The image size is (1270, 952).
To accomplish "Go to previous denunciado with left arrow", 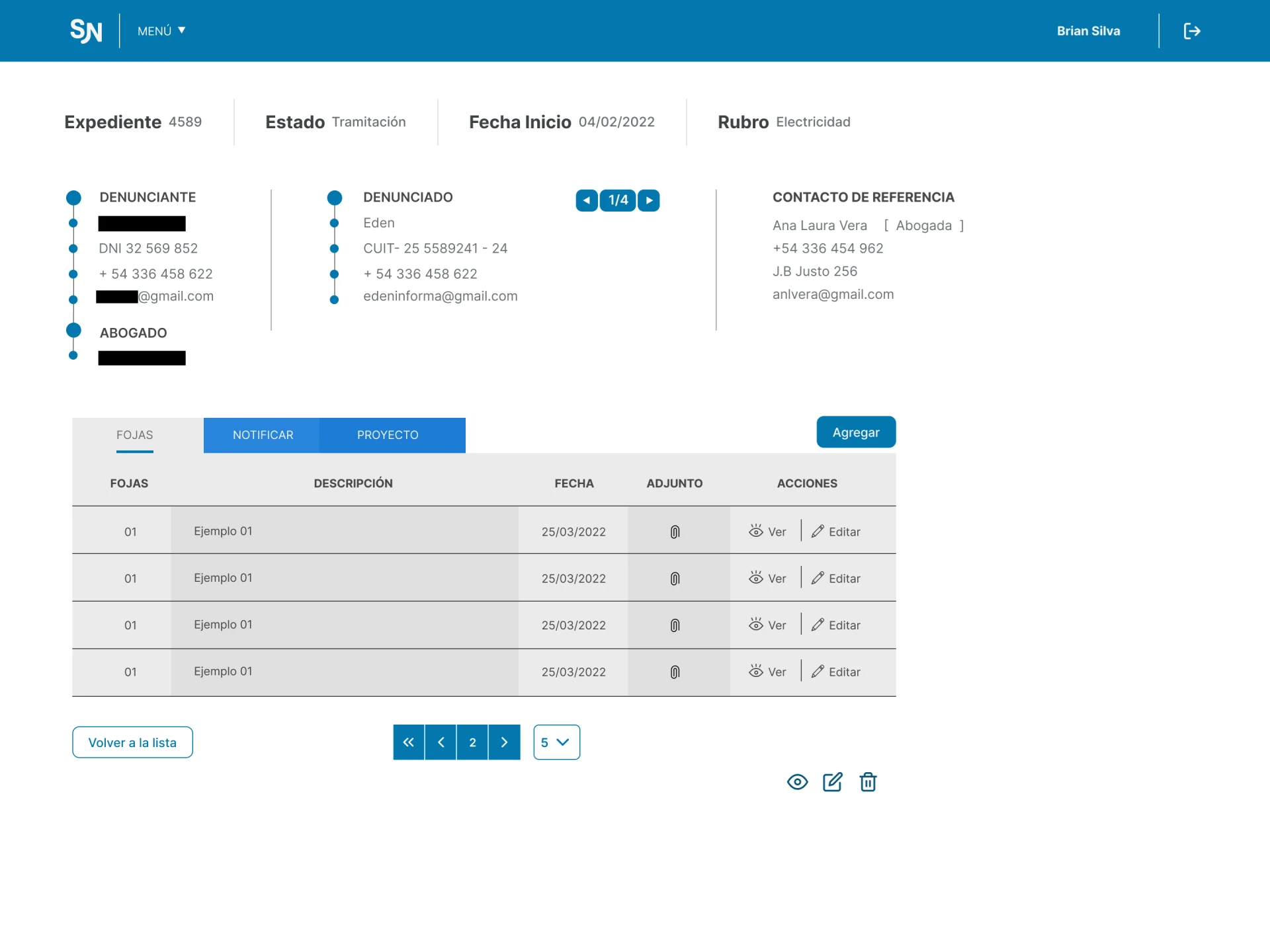I will coord(586,200).
